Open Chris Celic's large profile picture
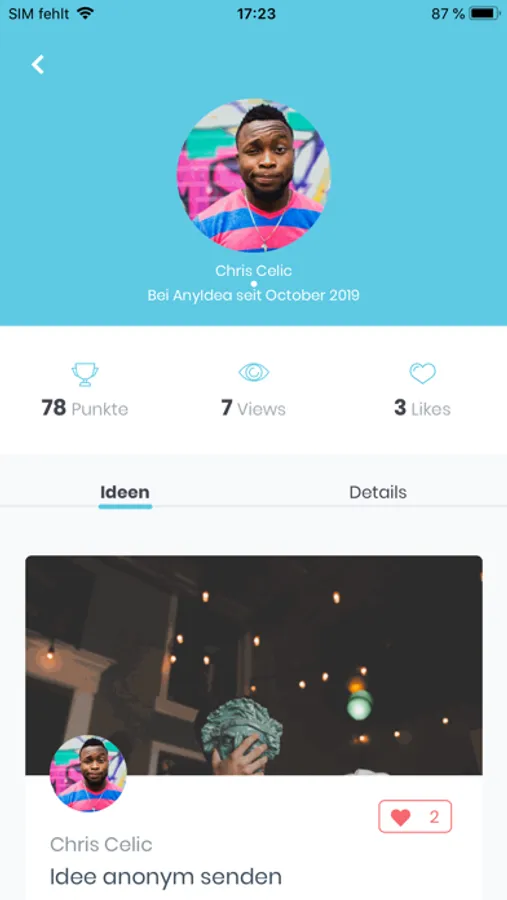The width and height of the screenshot is (507, 900). 254,175
